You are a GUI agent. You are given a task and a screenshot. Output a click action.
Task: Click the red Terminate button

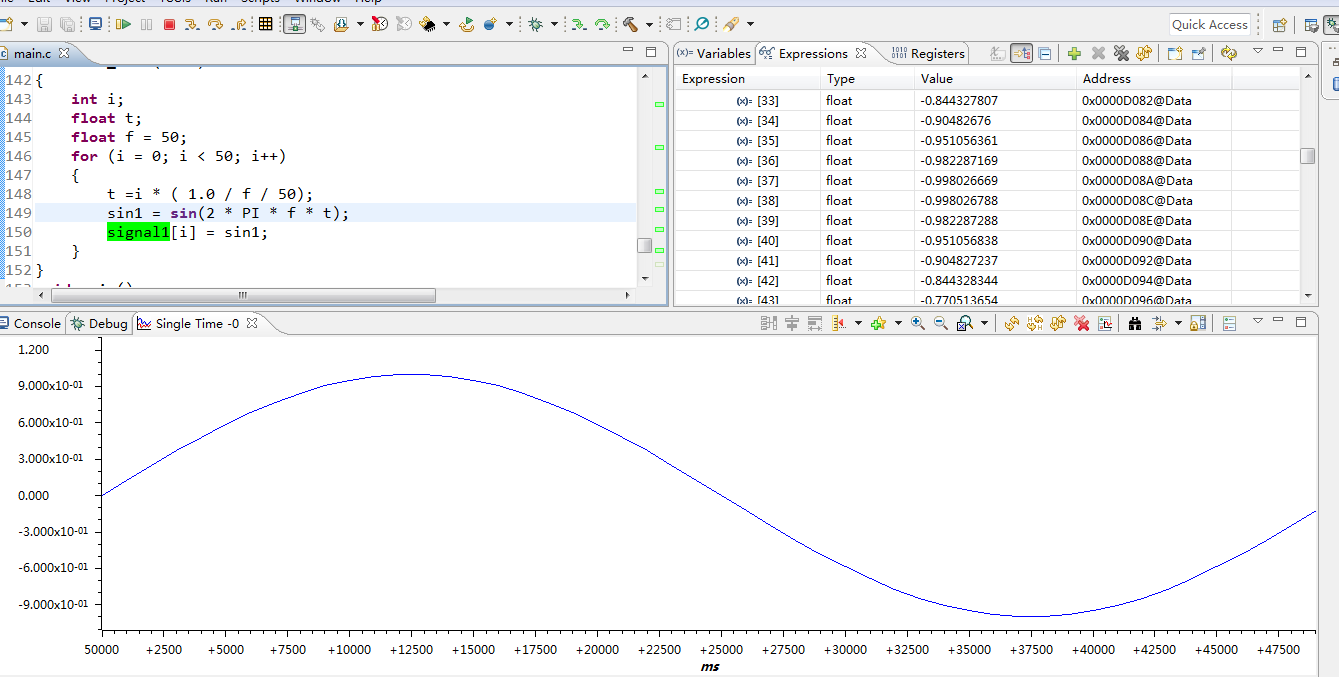169,24
